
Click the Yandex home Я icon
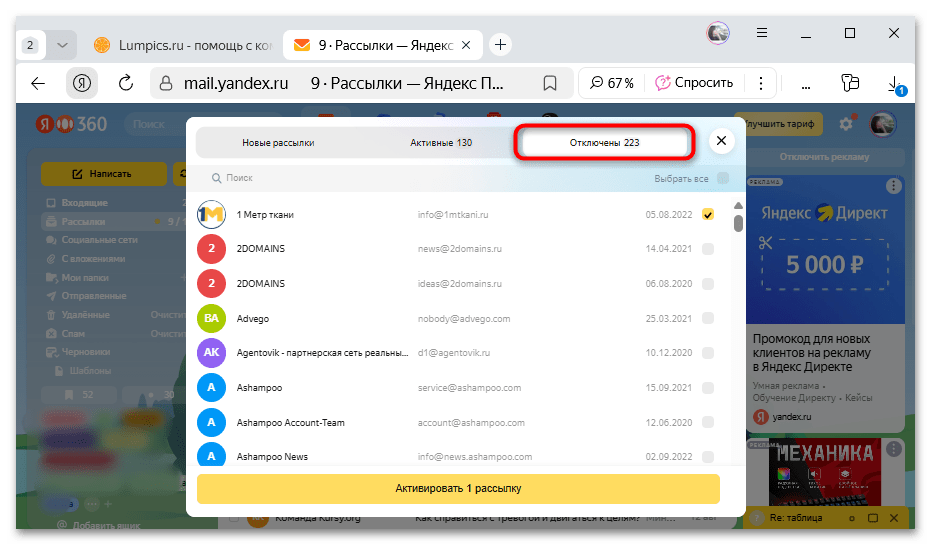pyautogui.click(x=82, y=83)
